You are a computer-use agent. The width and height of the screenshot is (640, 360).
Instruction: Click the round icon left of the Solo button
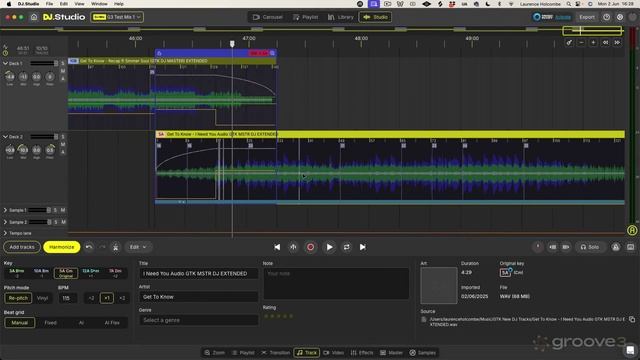click(x=538, y=247)
